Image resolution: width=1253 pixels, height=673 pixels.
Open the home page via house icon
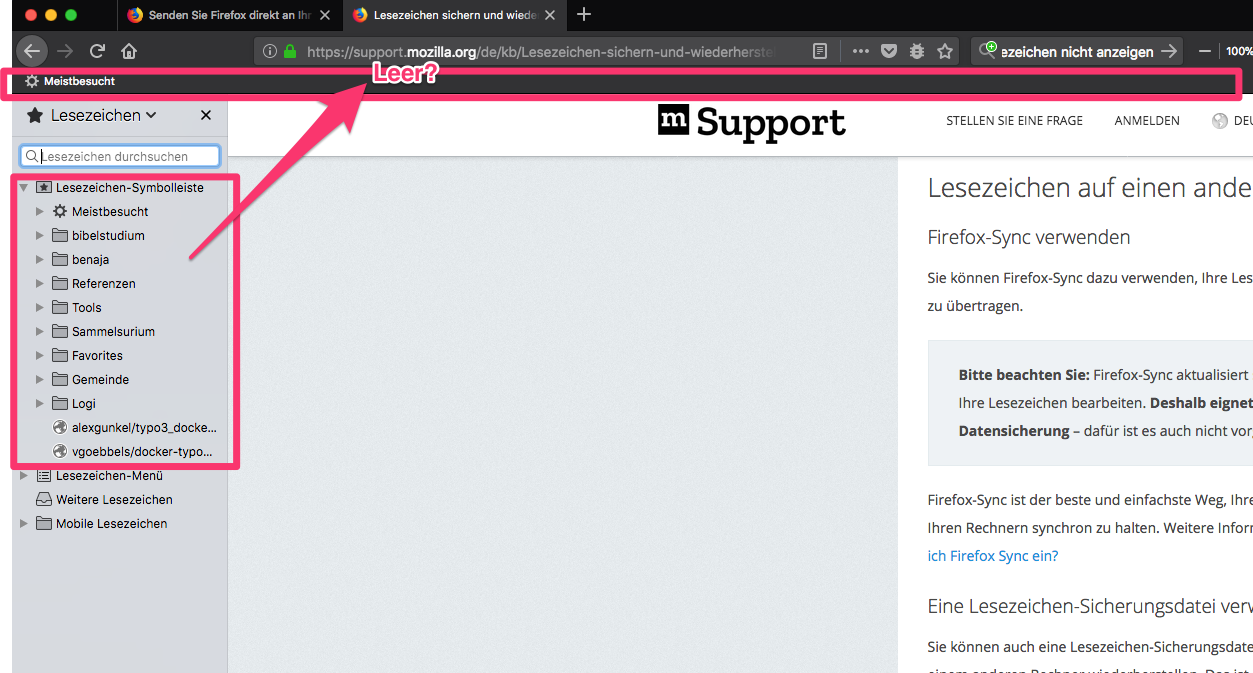[129, 51]
